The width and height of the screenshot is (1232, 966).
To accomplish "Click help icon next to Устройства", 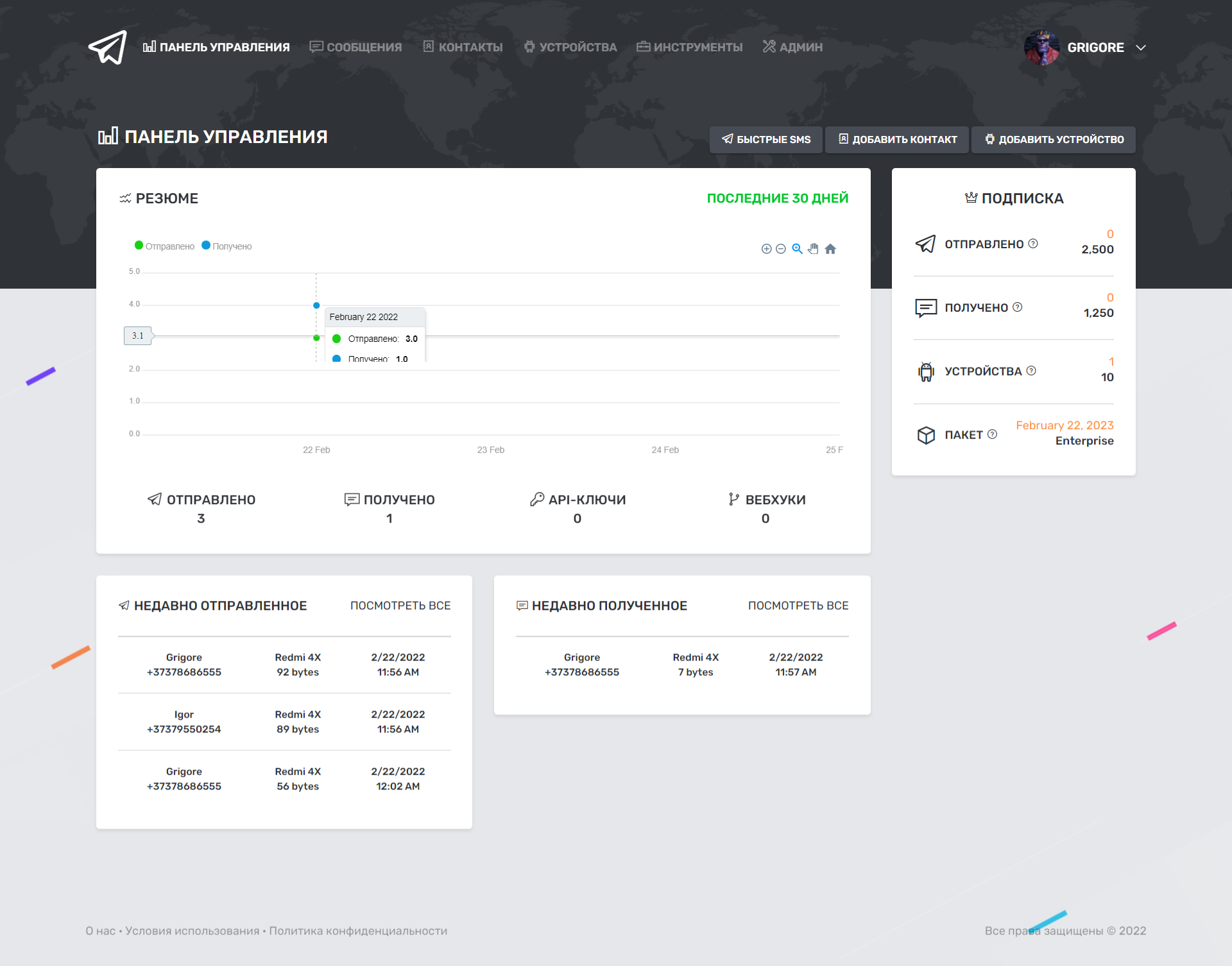I will tap(1031, 371).
